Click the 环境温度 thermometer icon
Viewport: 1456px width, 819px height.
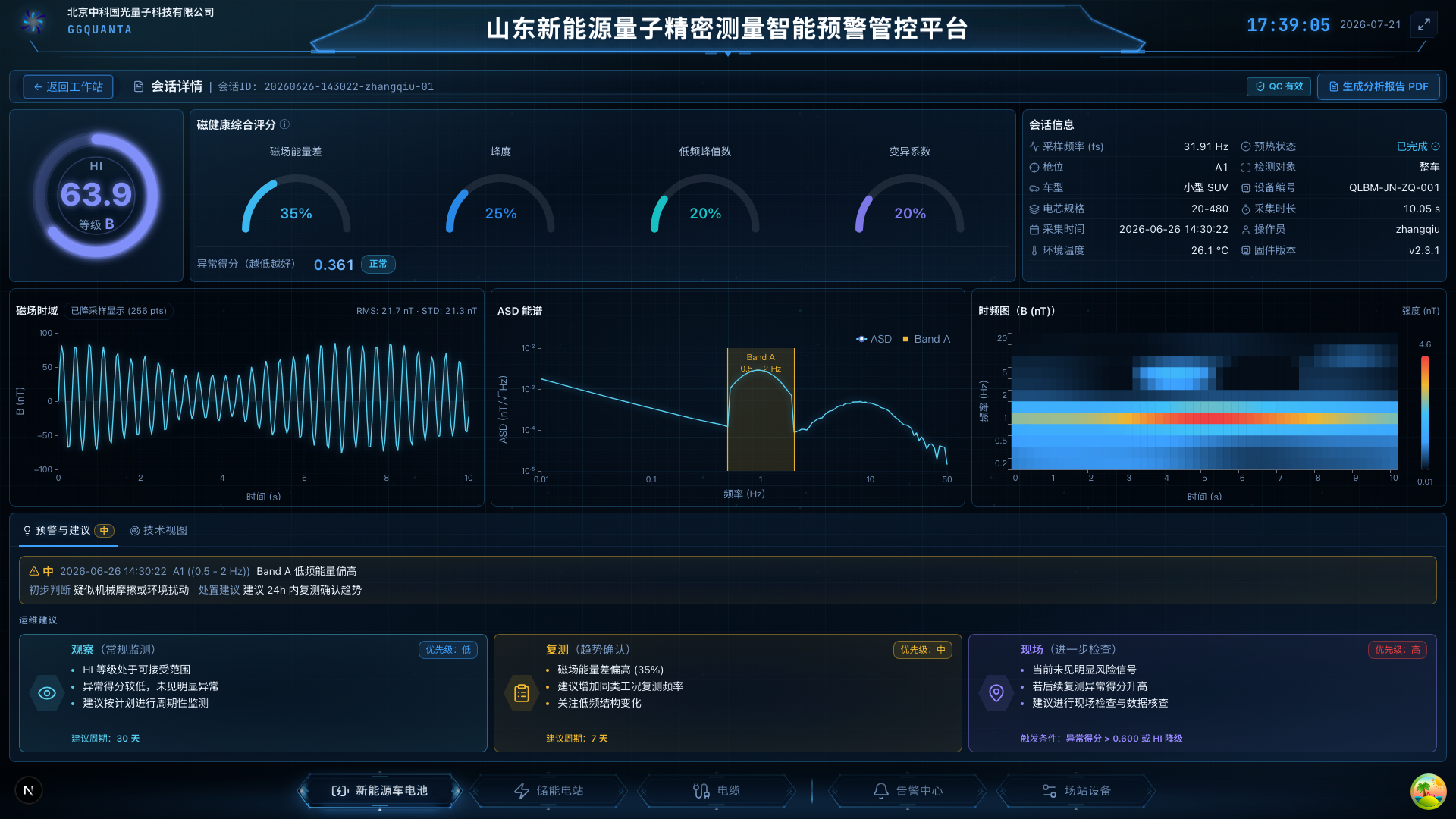1034,250
